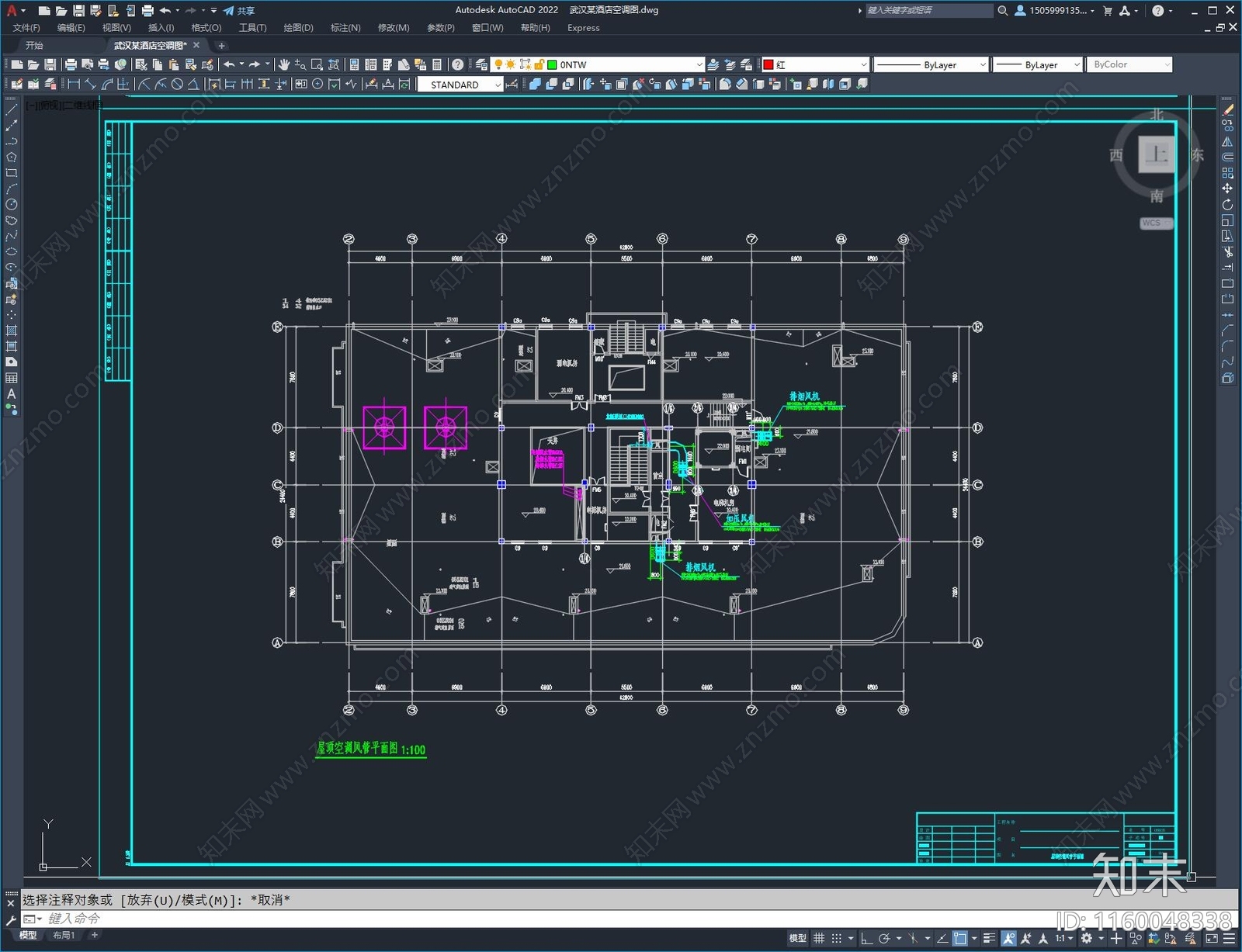Select the Linear dimension tool

74,84
